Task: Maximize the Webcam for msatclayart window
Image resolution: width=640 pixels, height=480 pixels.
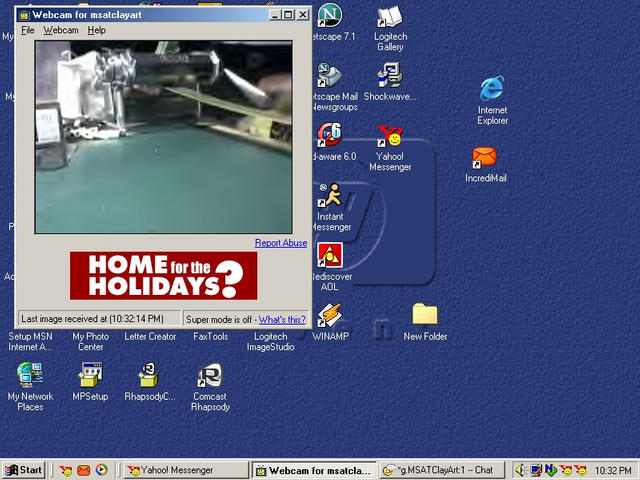Action: point(288,15)
